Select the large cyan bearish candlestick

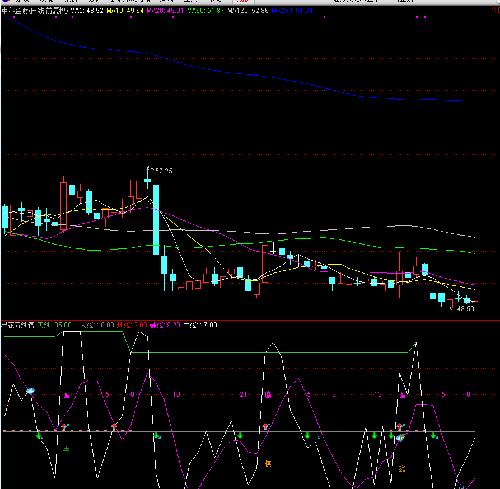coord(156,220)
